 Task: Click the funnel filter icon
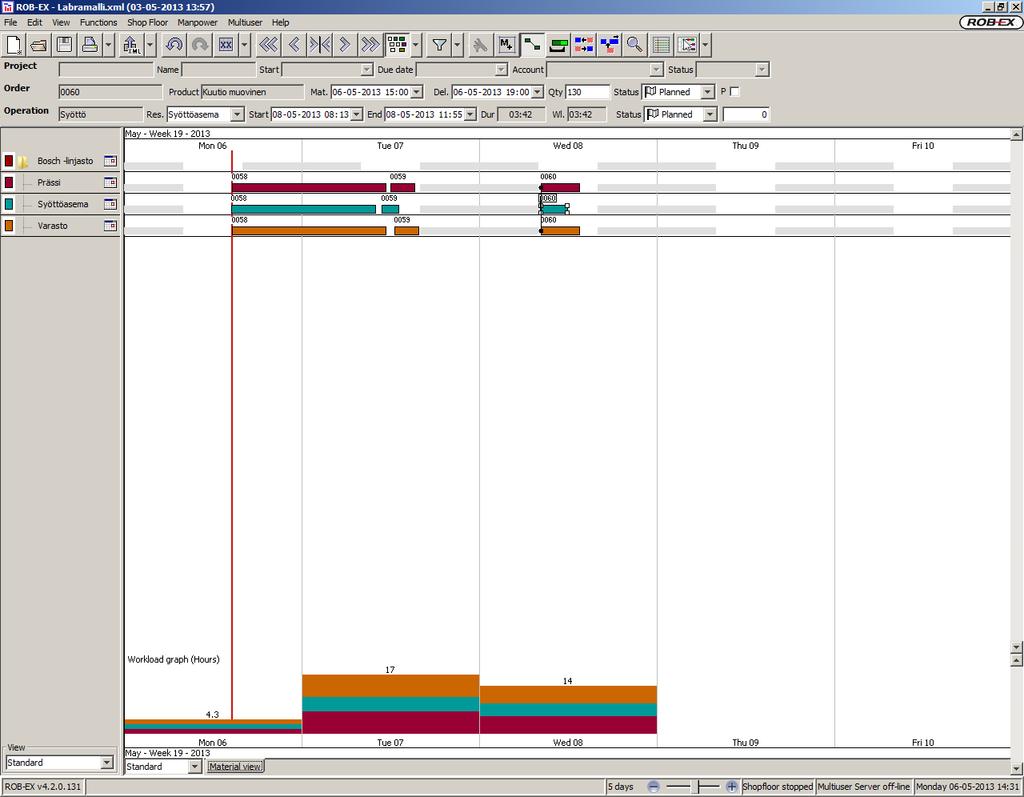click(440, 44)
